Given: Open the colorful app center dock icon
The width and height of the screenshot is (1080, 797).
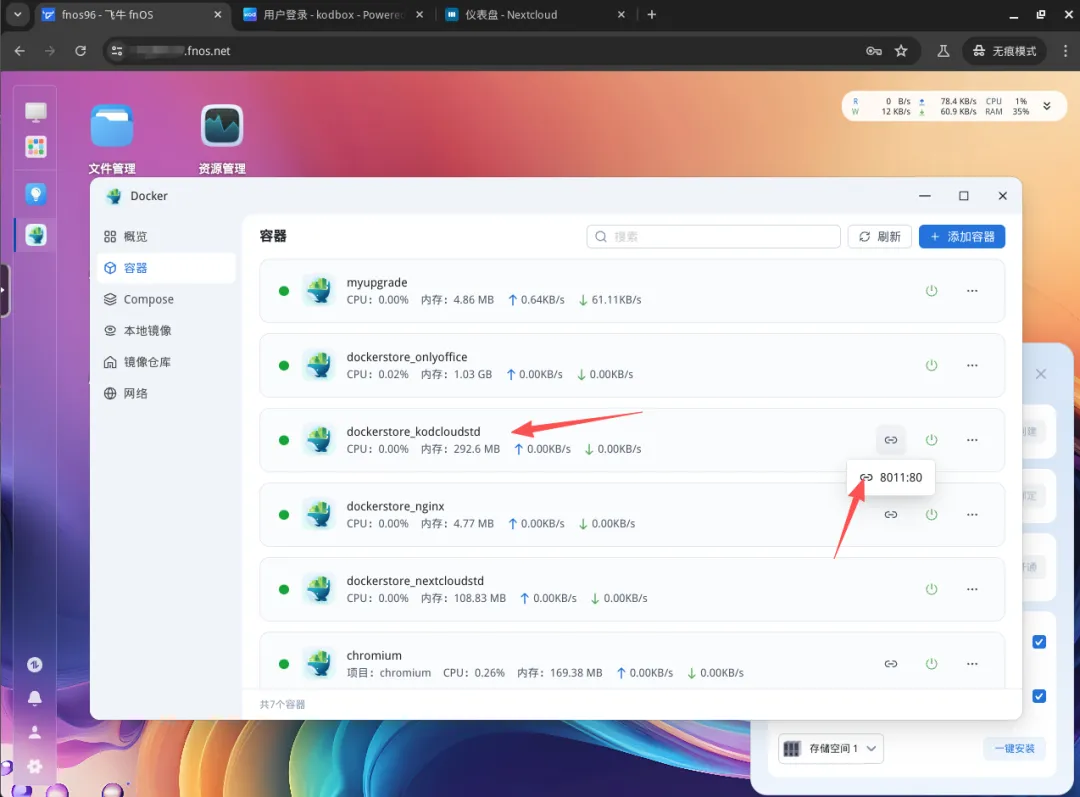Looking at the screenshot, I should point(36,146).
